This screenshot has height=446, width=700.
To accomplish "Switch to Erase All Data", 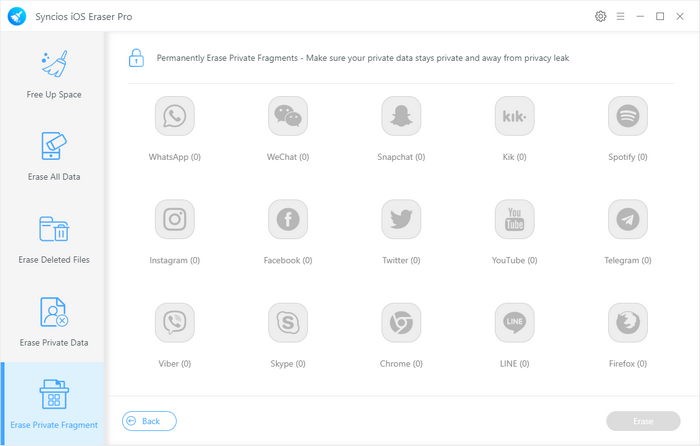I will [54, 156].
